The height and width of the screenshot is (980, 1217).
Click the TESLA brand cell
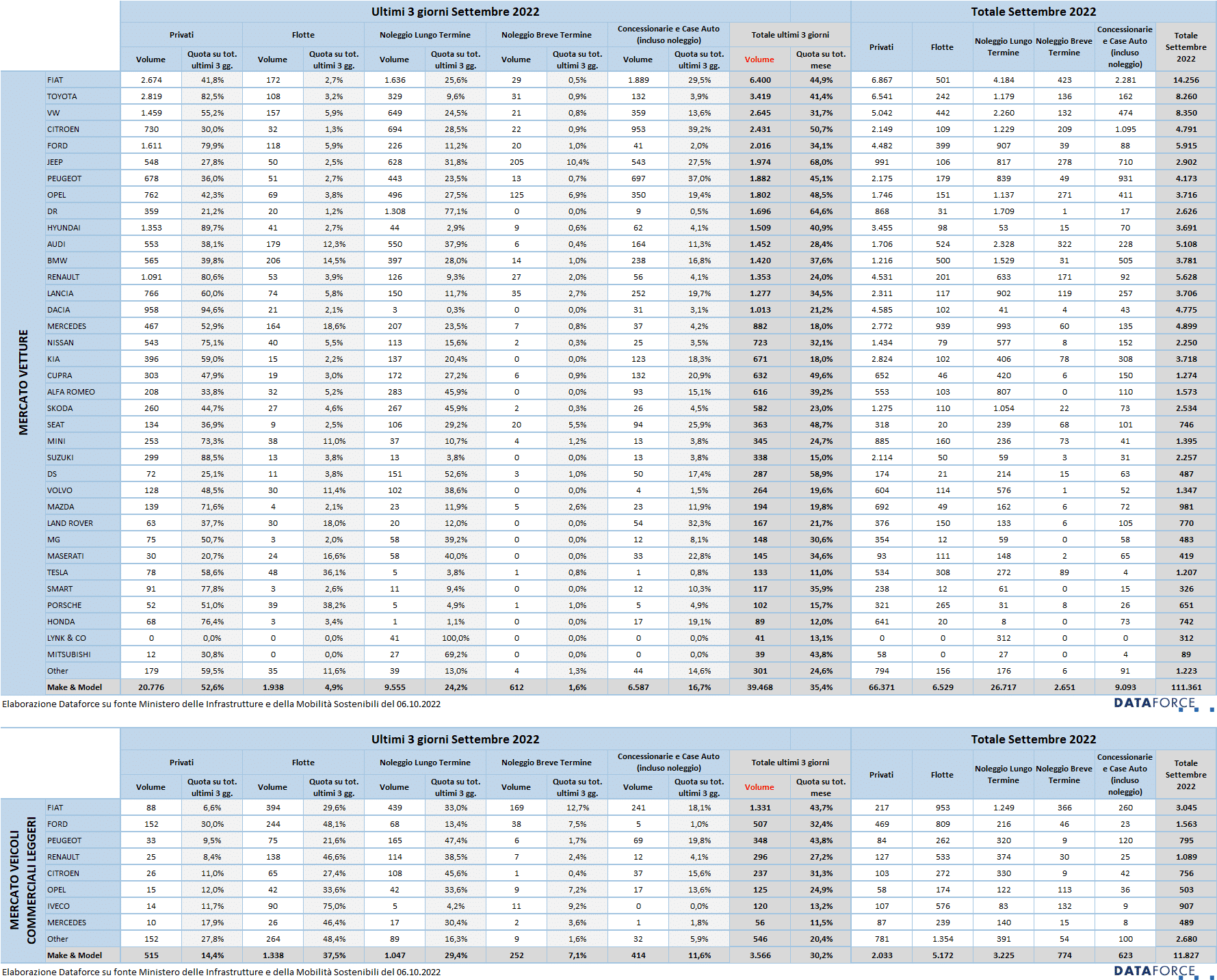[x=83, y=572]
